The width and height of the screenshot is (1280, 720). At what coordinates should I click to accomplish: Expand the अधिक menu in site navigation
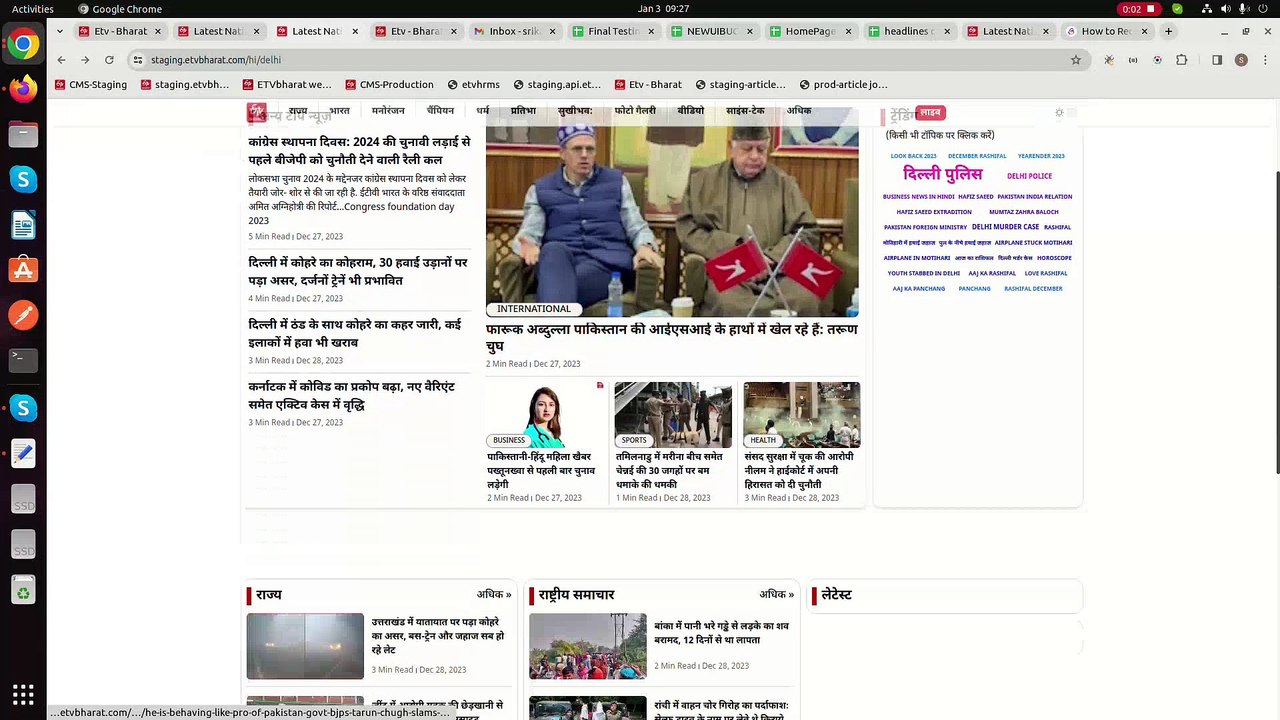(x=799, y=111)
